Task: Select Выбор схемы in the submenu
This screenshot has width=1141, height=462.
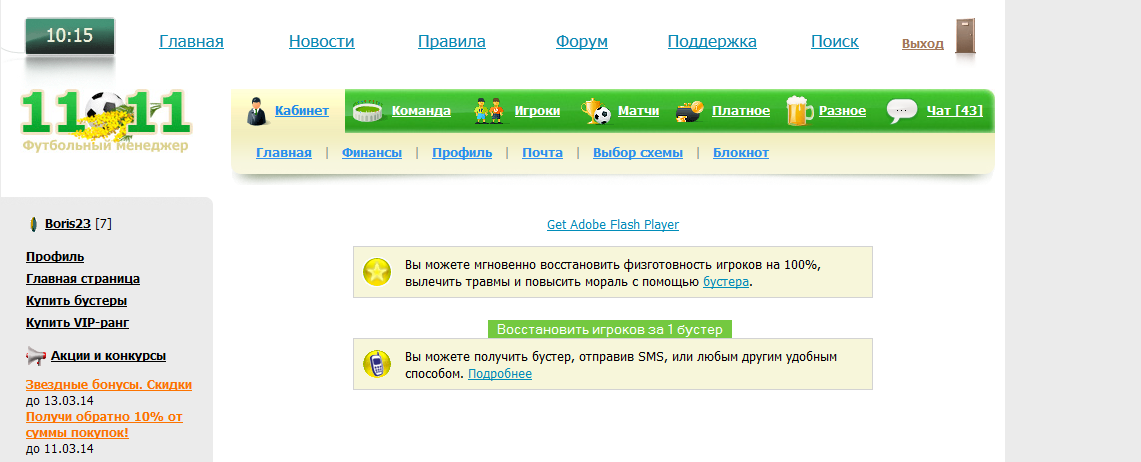Action: [x=637, y=153]
